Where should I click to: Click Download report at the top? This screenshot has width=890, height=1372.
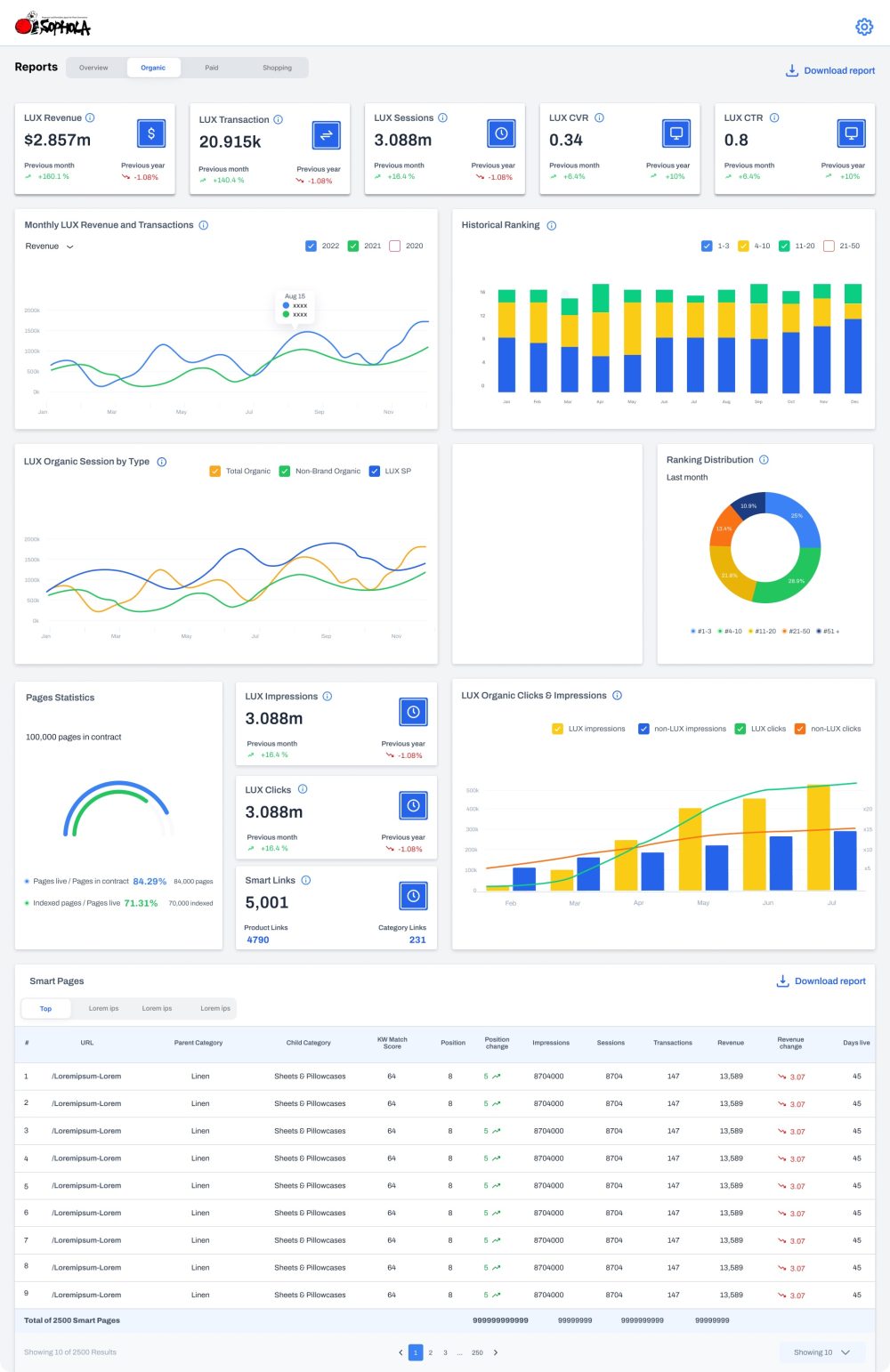click(x=829, y=70)
